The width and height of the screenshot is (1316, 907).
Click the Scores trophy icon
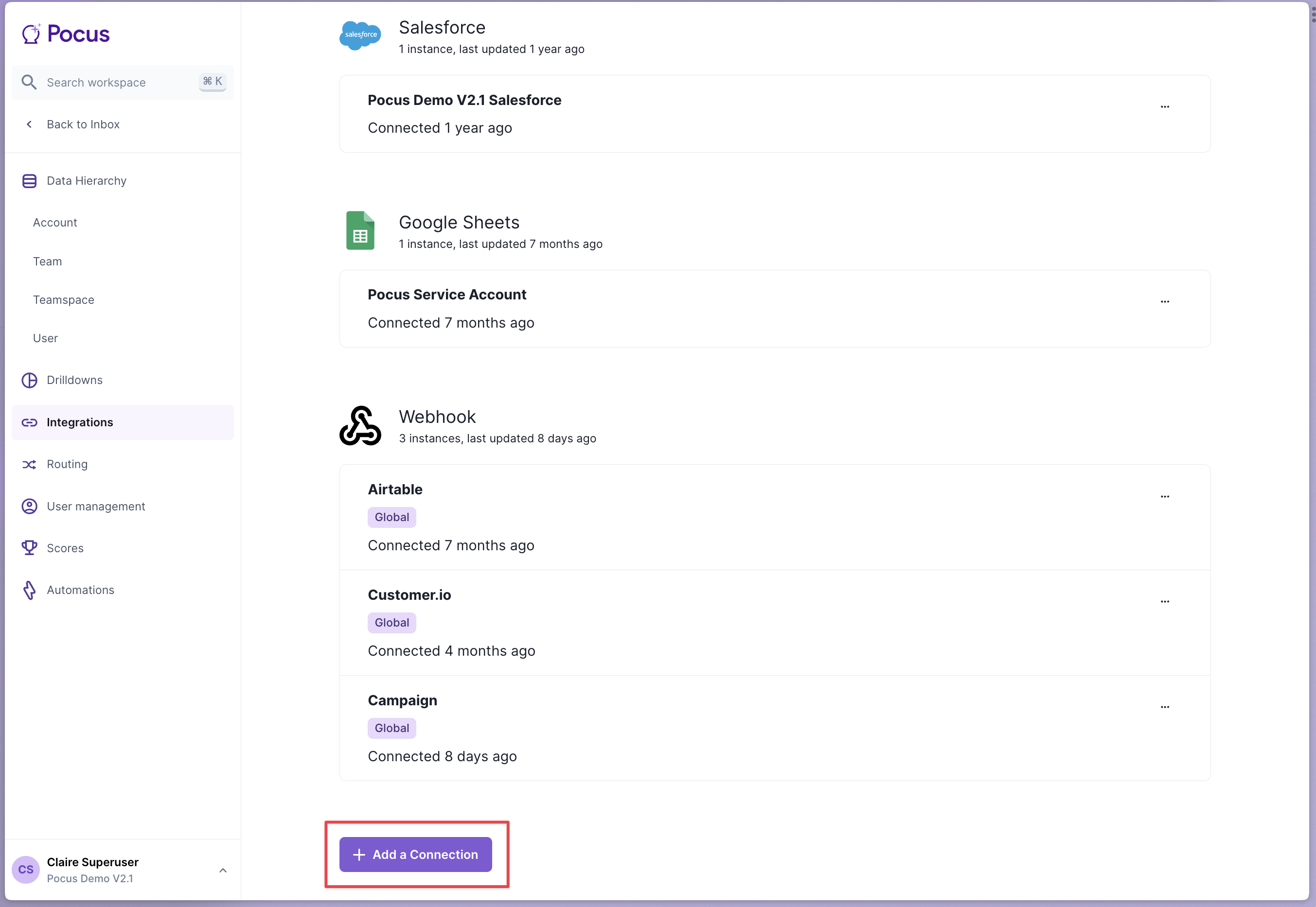click(30, 548)
